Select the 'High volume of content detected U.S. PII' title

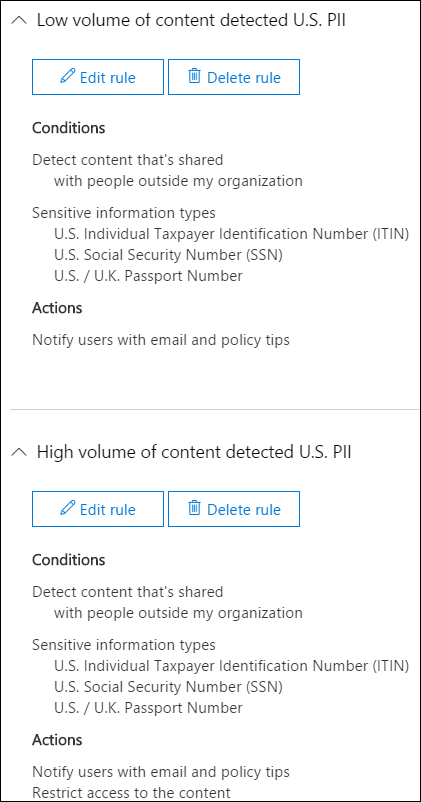(x=194, y=452)
